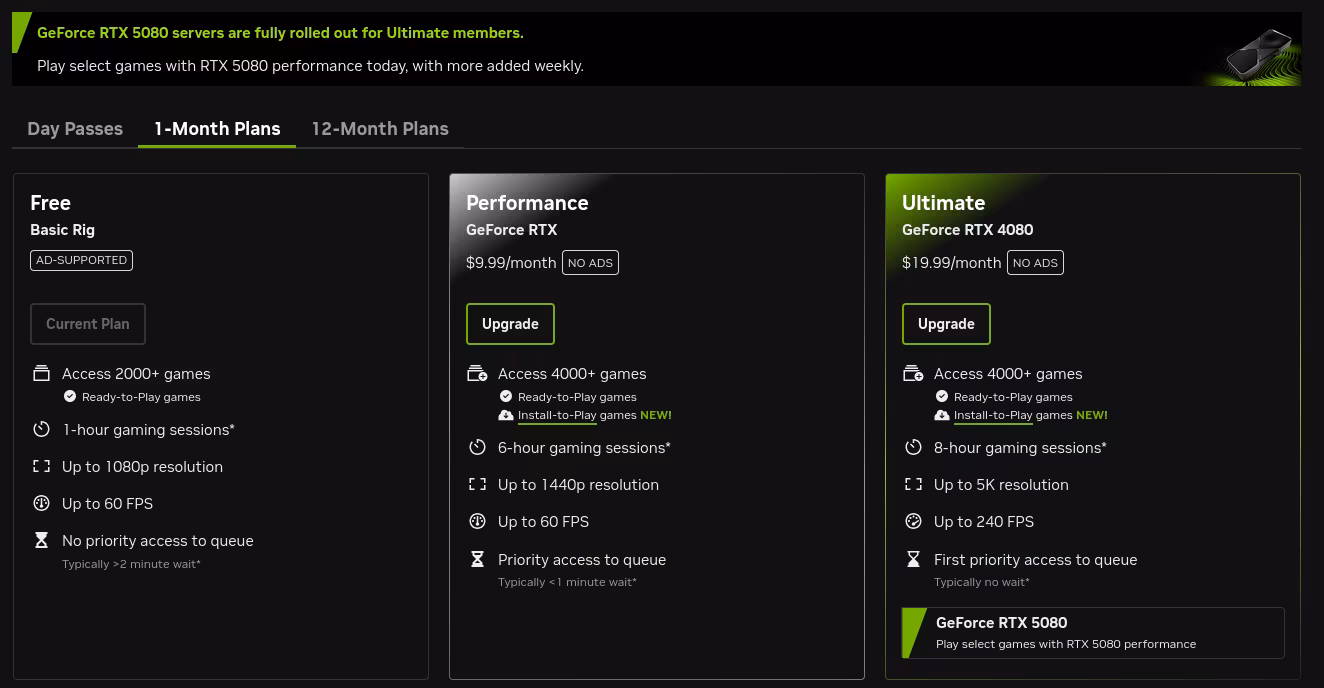The image size is (1324, 688).
Task: Click the hourglass icon next to Priority access
Action: click(477, 559)
